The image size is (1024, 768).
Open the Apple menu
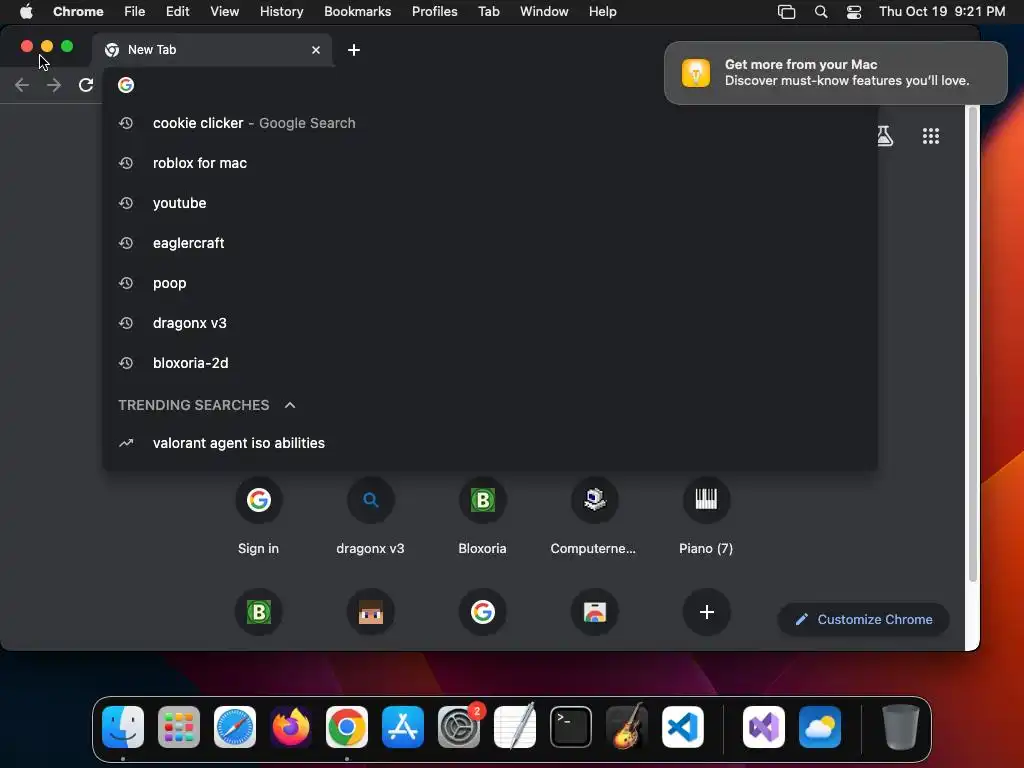pyautogui.click(x=26, y=11)
